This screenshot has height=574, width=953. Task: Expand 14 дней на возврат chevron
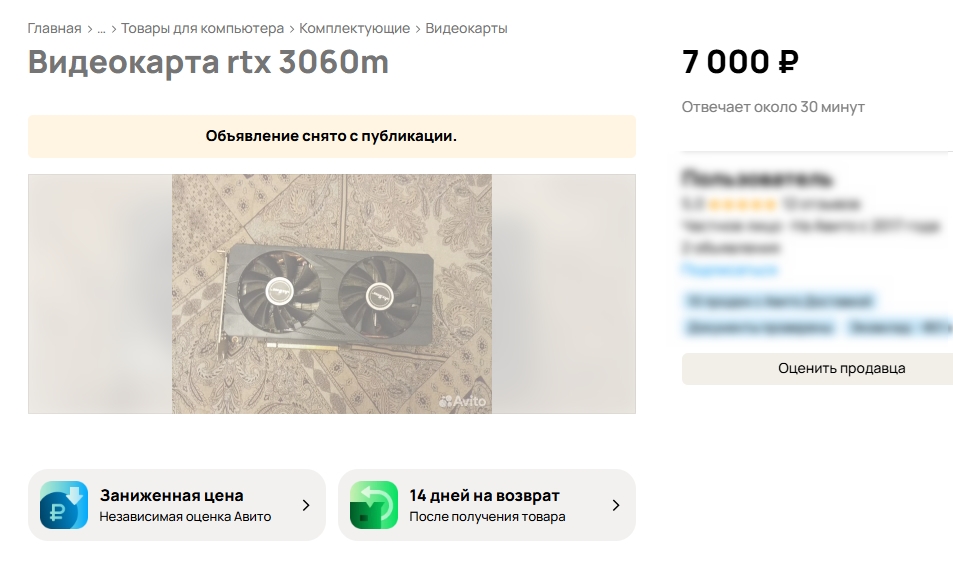click(x=616, y=505)
